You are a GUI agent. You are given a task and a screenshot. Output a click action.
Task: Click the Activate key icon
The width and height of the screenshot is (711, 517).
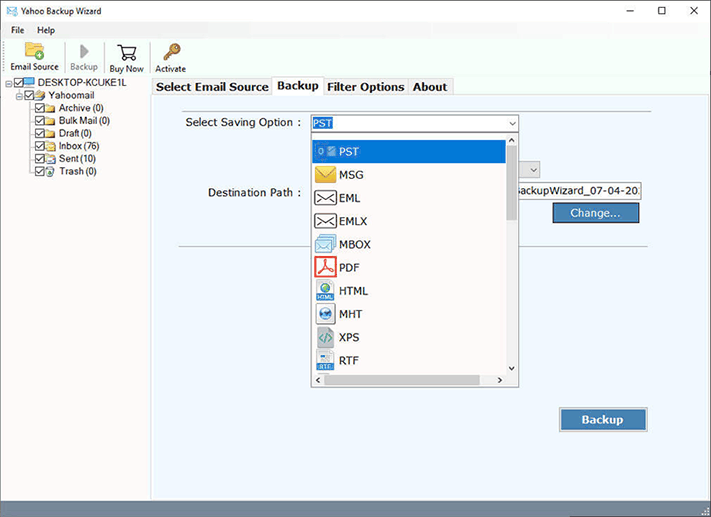coord(170,52)
